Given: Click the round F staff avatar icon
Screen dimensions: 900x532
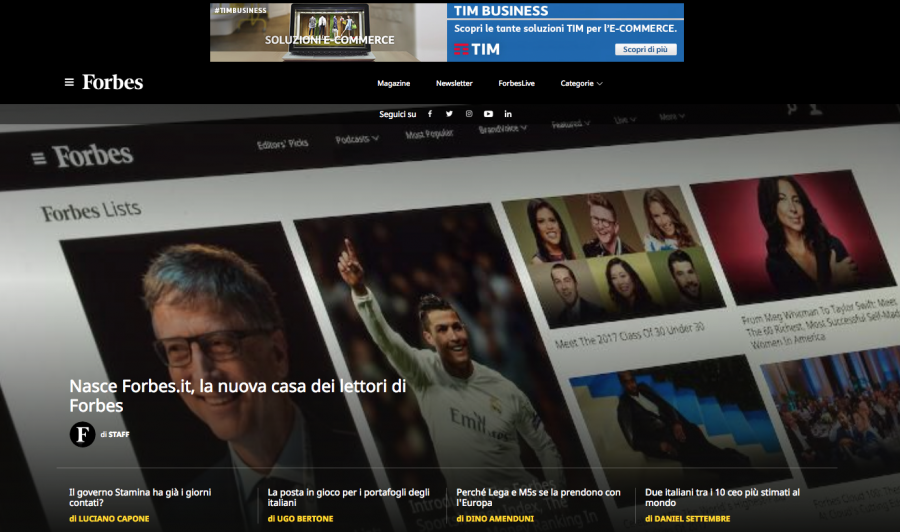Looking at the screenshot, I should (82, 434).
